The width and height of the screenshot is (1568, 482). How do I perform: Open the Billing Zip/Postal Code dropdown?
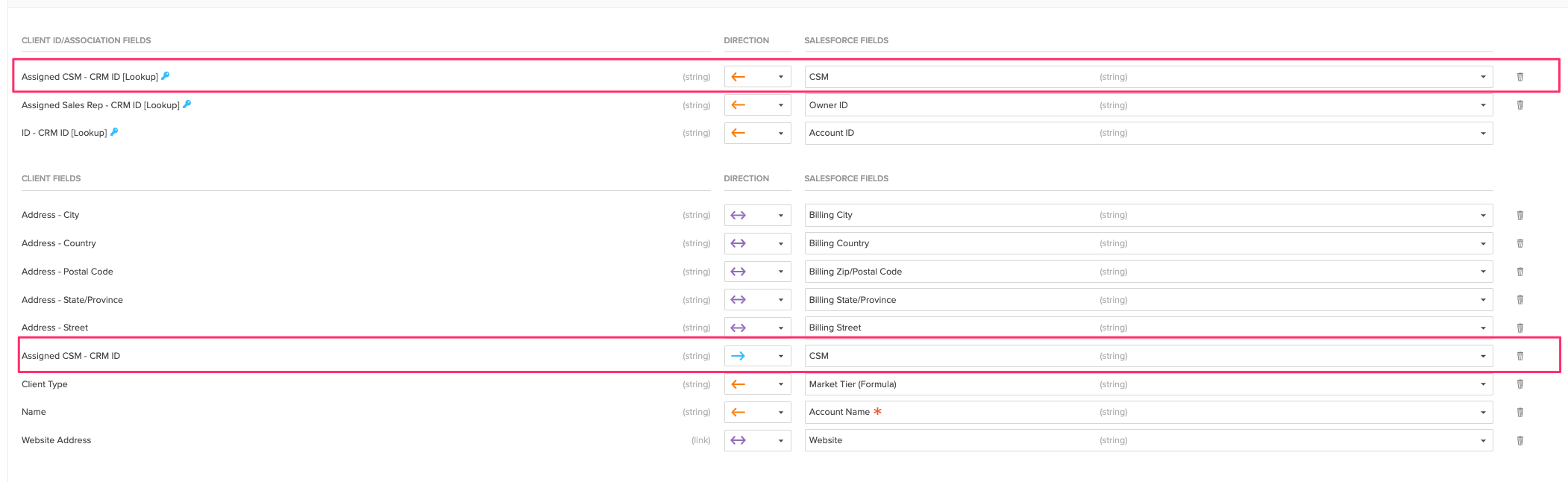point(1149,272)
